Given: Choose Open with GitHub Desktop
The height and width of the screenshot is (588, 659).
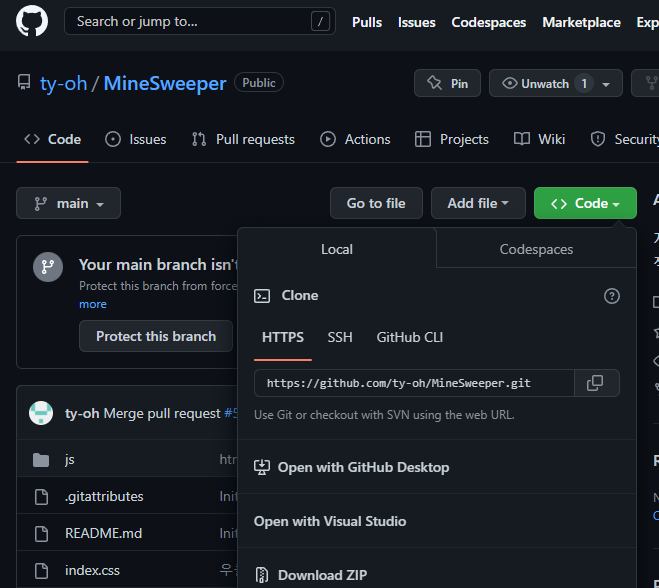Looking at the screenshot, I should pyautogui.click(x=437, y=467).
